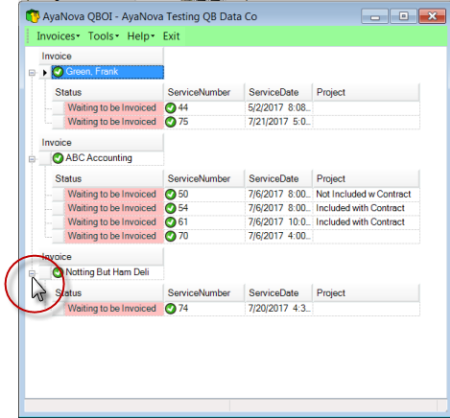Viewport: 450px width, 418px height.
Task: Click the green check icon beside ABC Accounting
Action: [x=58, y=158]
